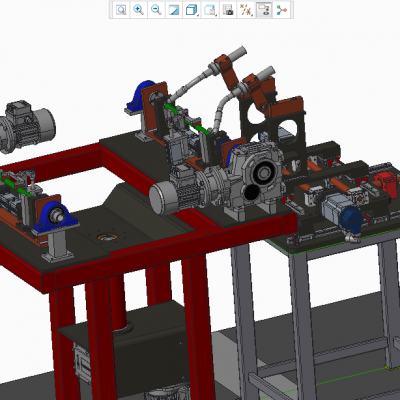Pick the gray cylindrical motor end cap

[162, 199]
